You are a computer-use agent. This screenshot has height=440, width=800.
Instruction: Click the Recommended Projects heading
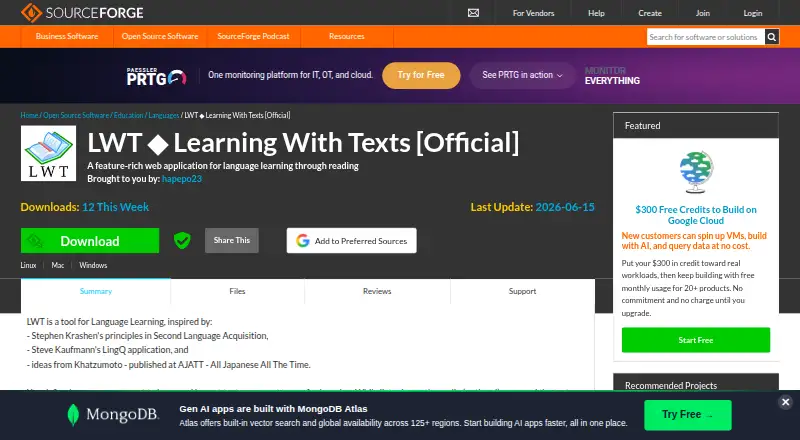[671, 385]
